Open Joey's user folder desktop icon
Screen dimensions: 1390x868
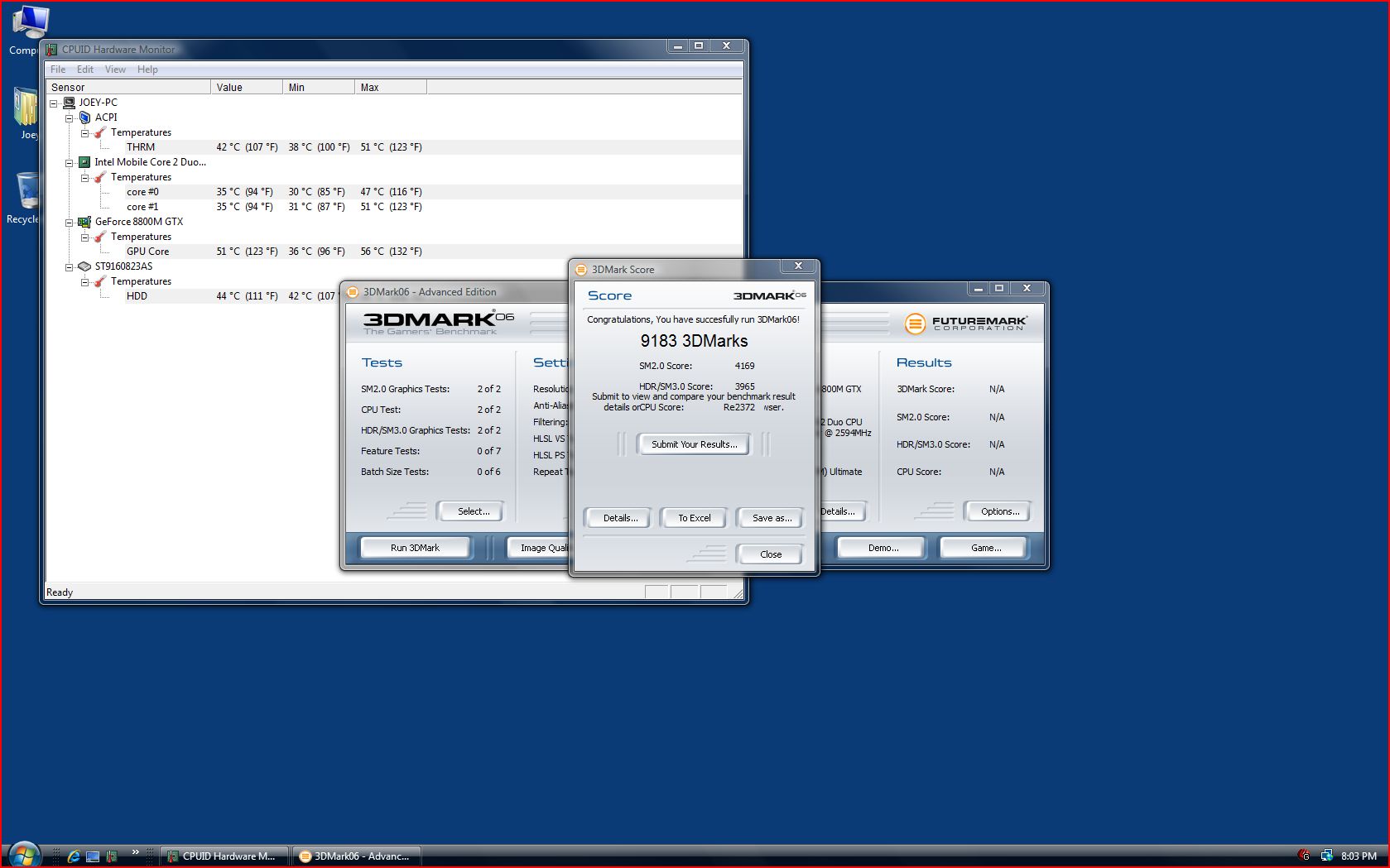pyautogui.click(x=26, y=114)
